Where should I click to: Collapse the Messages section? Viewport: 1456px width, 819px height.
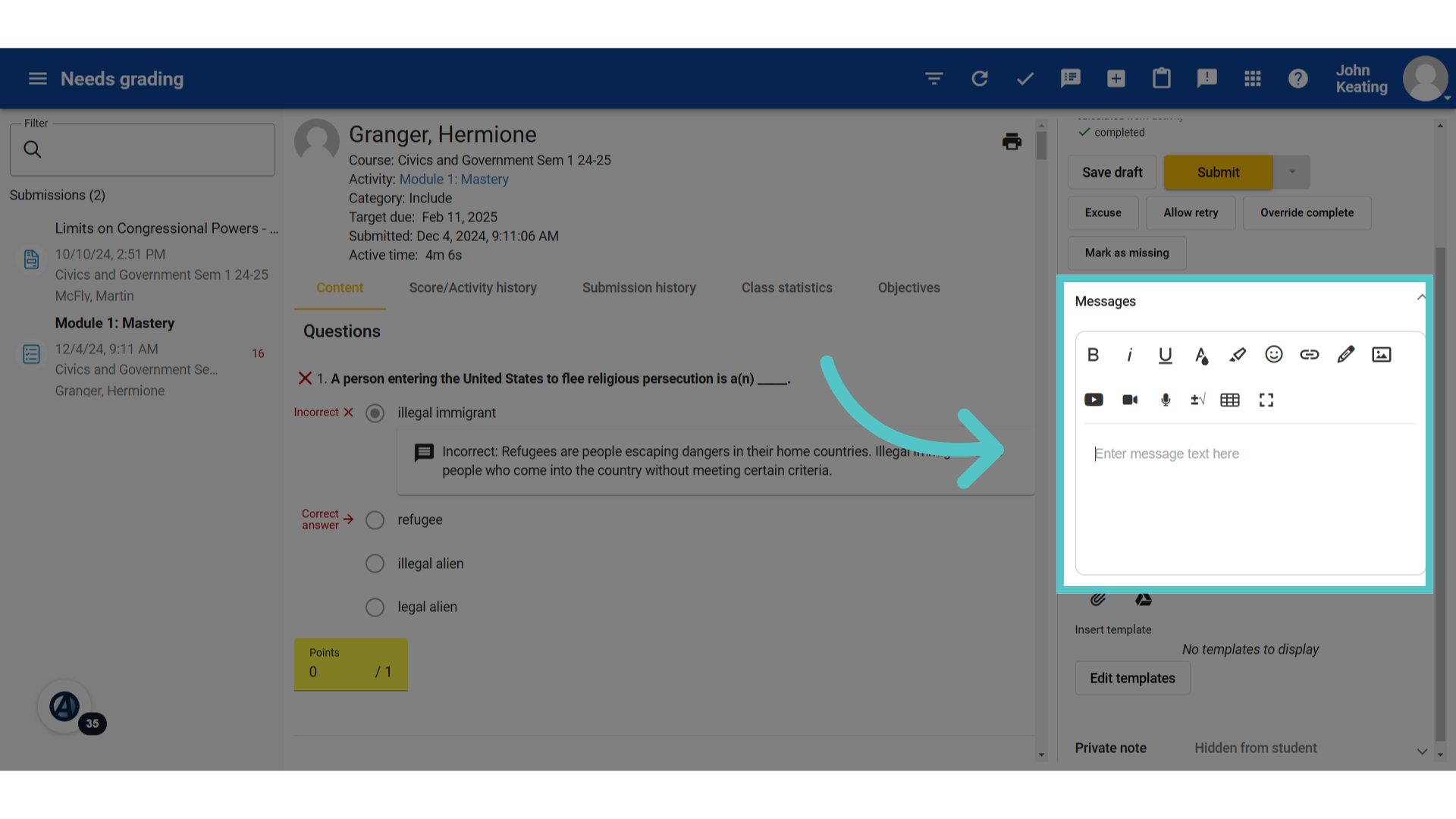click(1421, 297)
